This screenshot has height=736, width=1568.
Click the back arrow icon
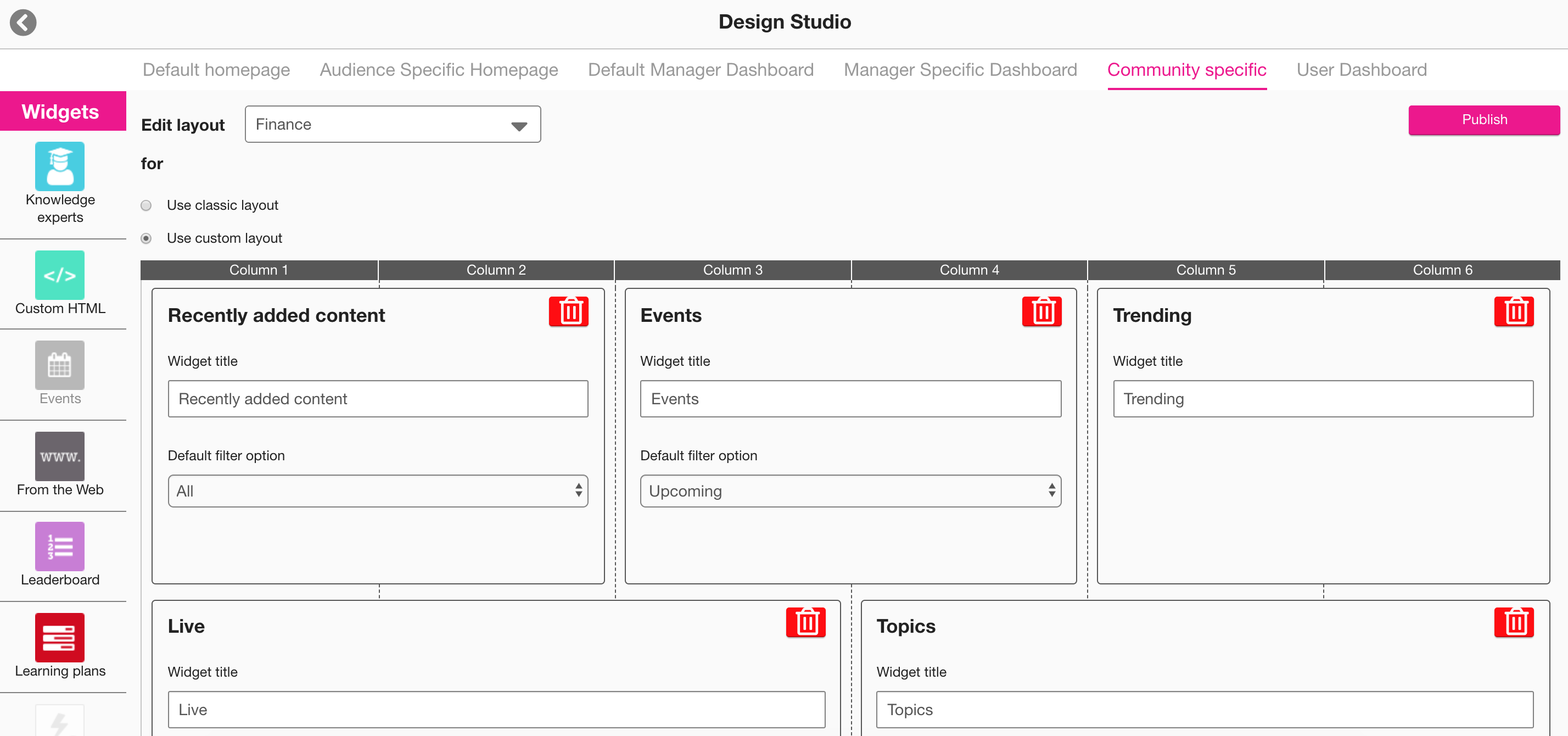tap(23, 23)
